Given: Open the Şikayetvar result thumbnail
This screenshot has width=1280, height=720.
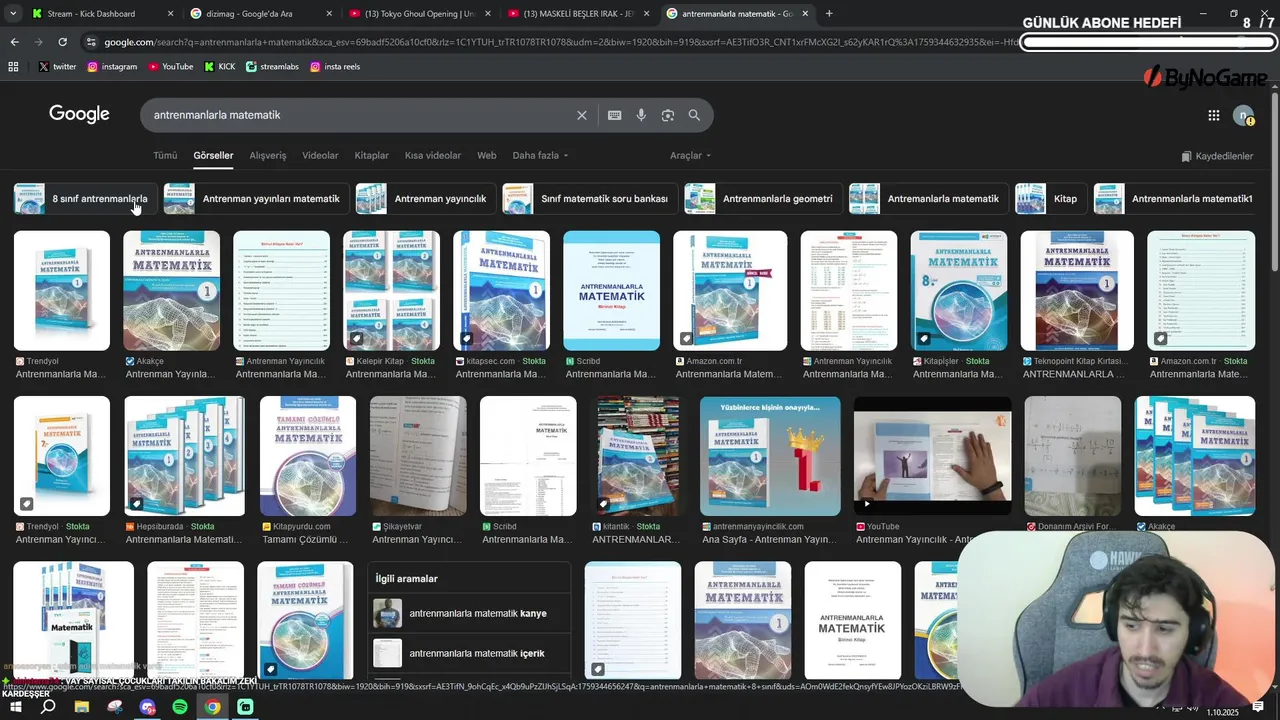Looking at the screenshot, I should point(418,456).
